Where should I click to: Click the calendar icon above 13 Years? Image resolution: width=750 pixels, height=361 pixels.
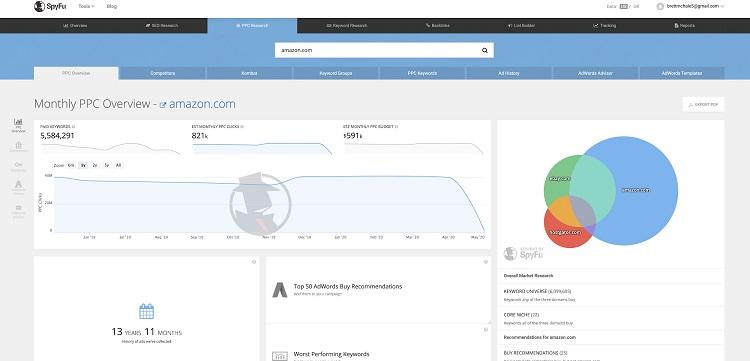coord(146,311)
